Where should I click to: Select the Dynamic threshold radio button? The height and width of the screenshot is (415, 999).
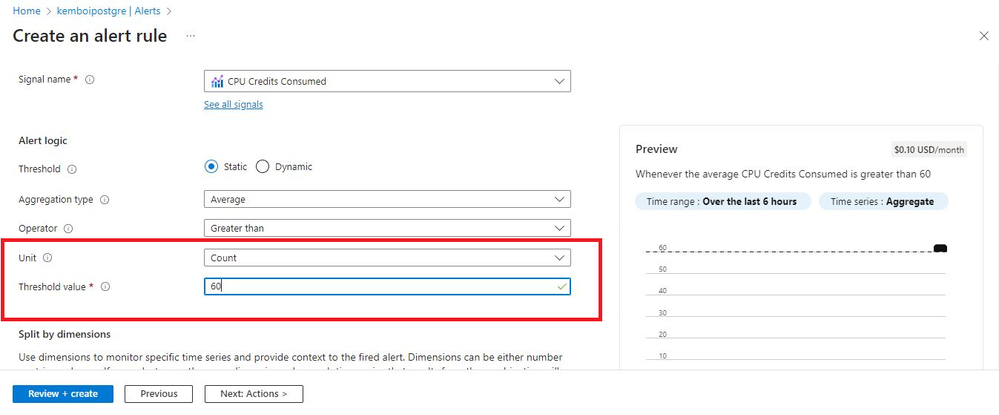[x=262, y=167]
